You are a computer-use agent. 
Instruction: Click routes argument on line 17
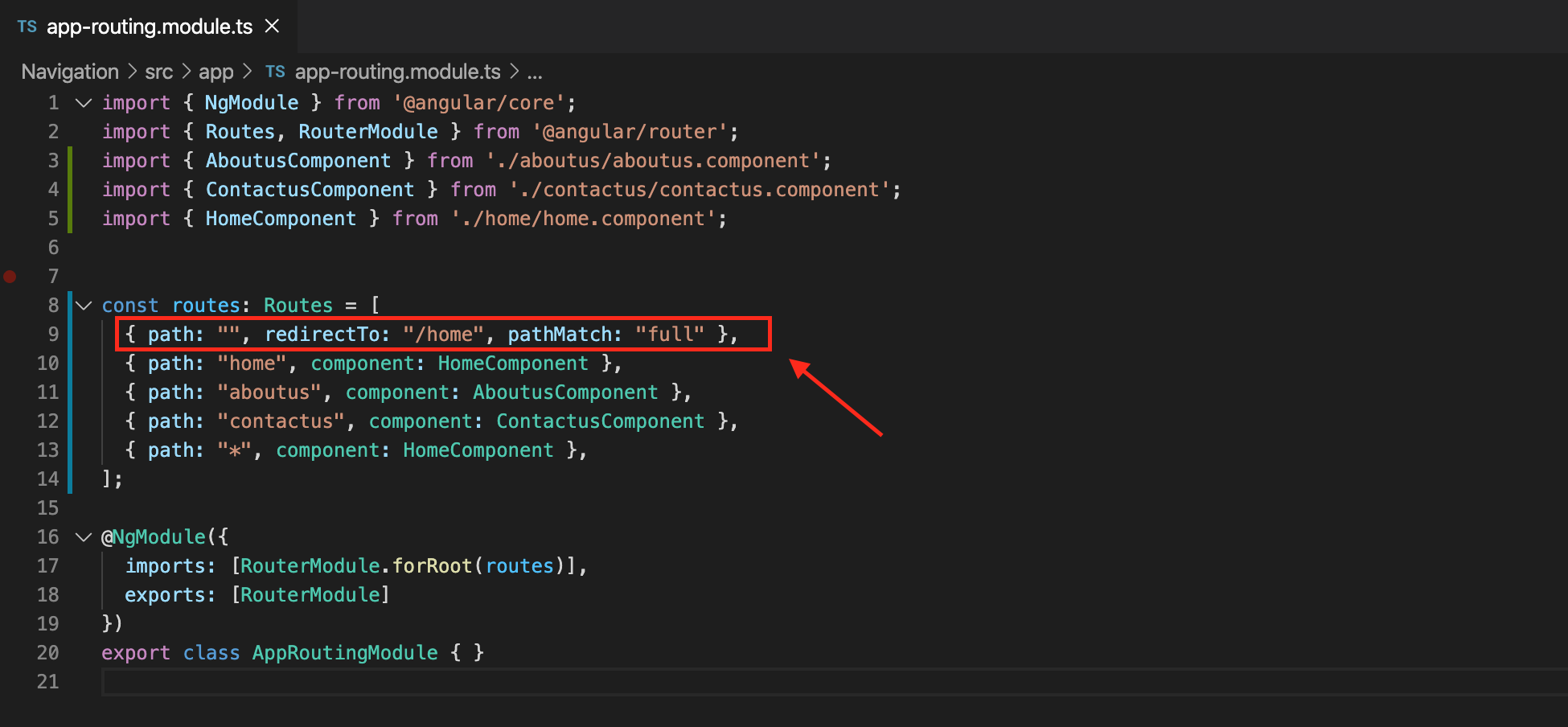(x=519, y=566)
